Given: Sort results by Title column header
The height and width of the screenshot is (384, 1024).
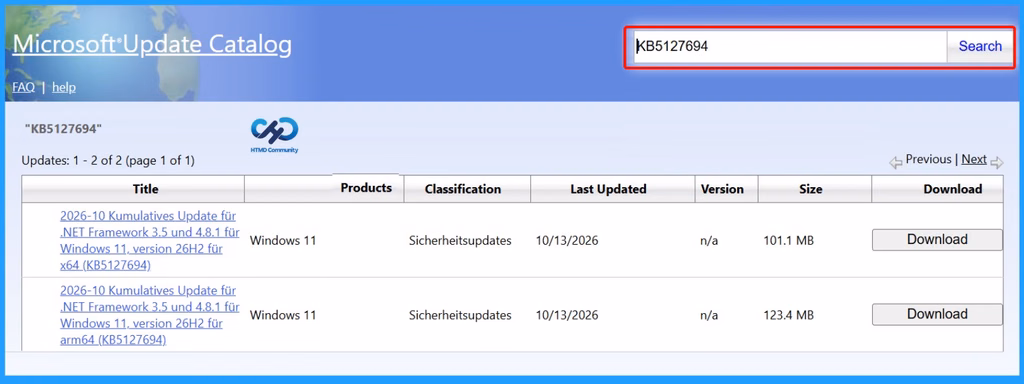Looking at the screenshot, I should coord(146,189).
